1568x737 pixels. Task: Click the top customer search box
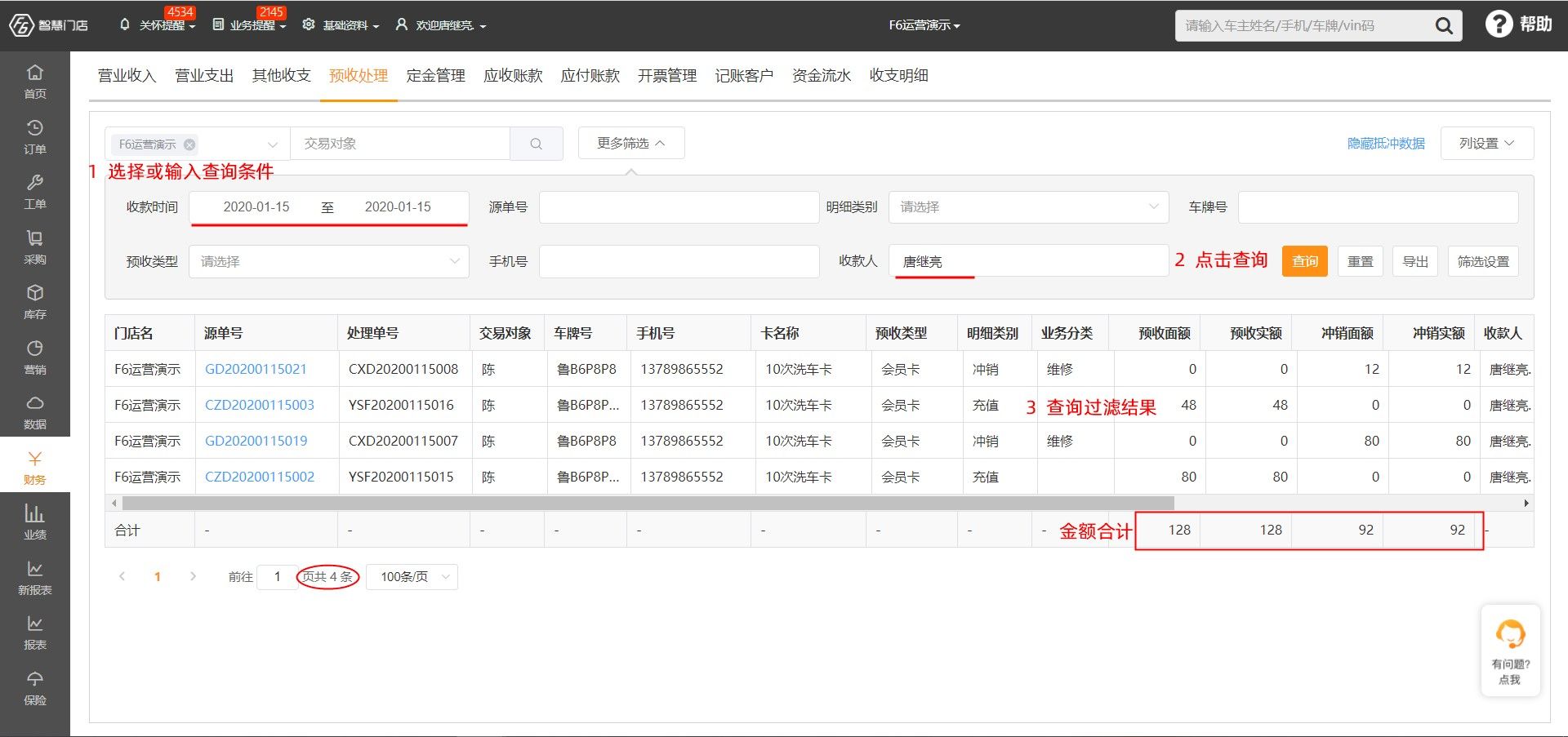(1305, 26)
